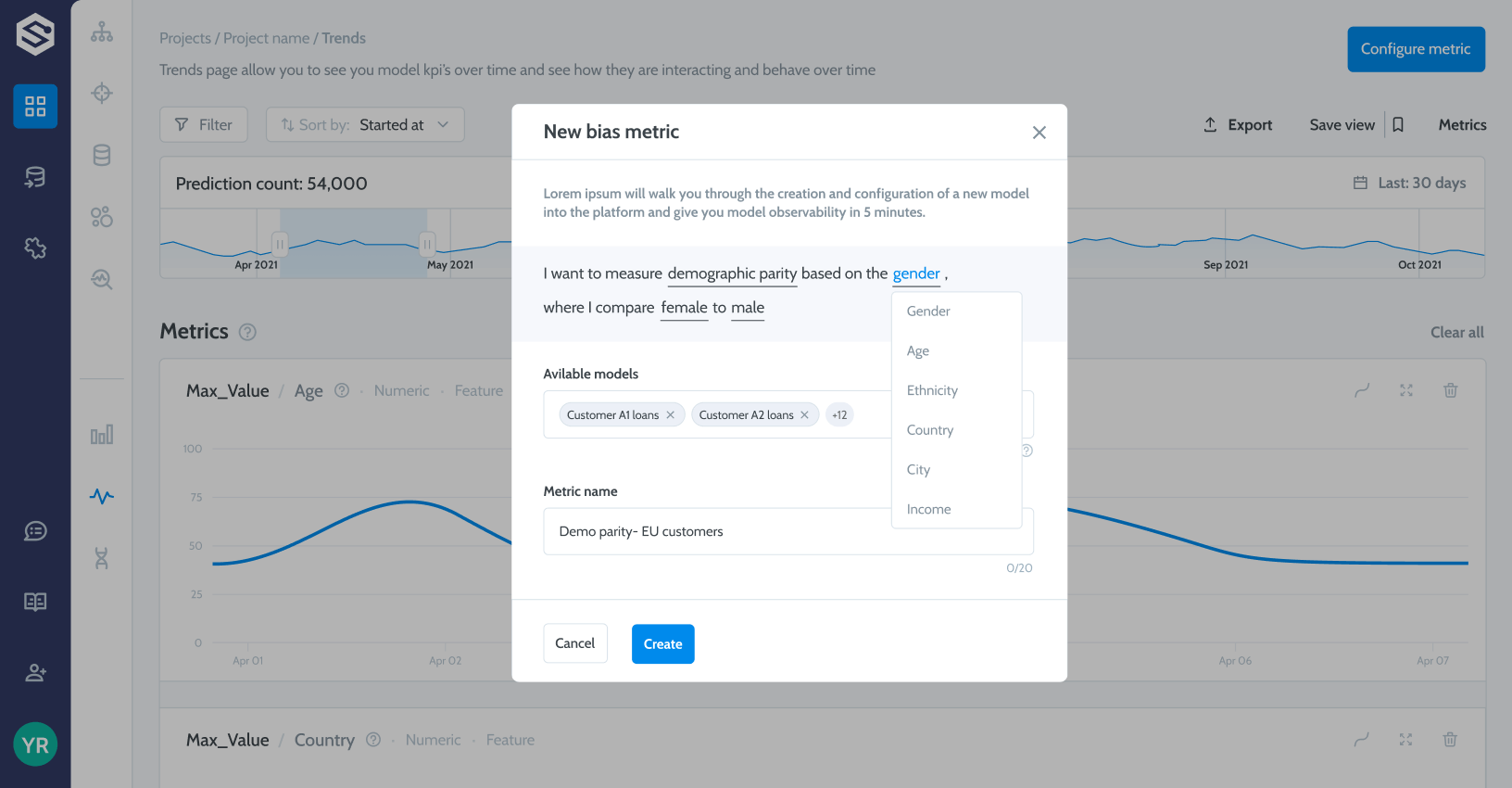Image resolution: width=1512 pixels, height=788 pixels.
Task: Click the Cancel button in the dialog
Action: (574, 643)
